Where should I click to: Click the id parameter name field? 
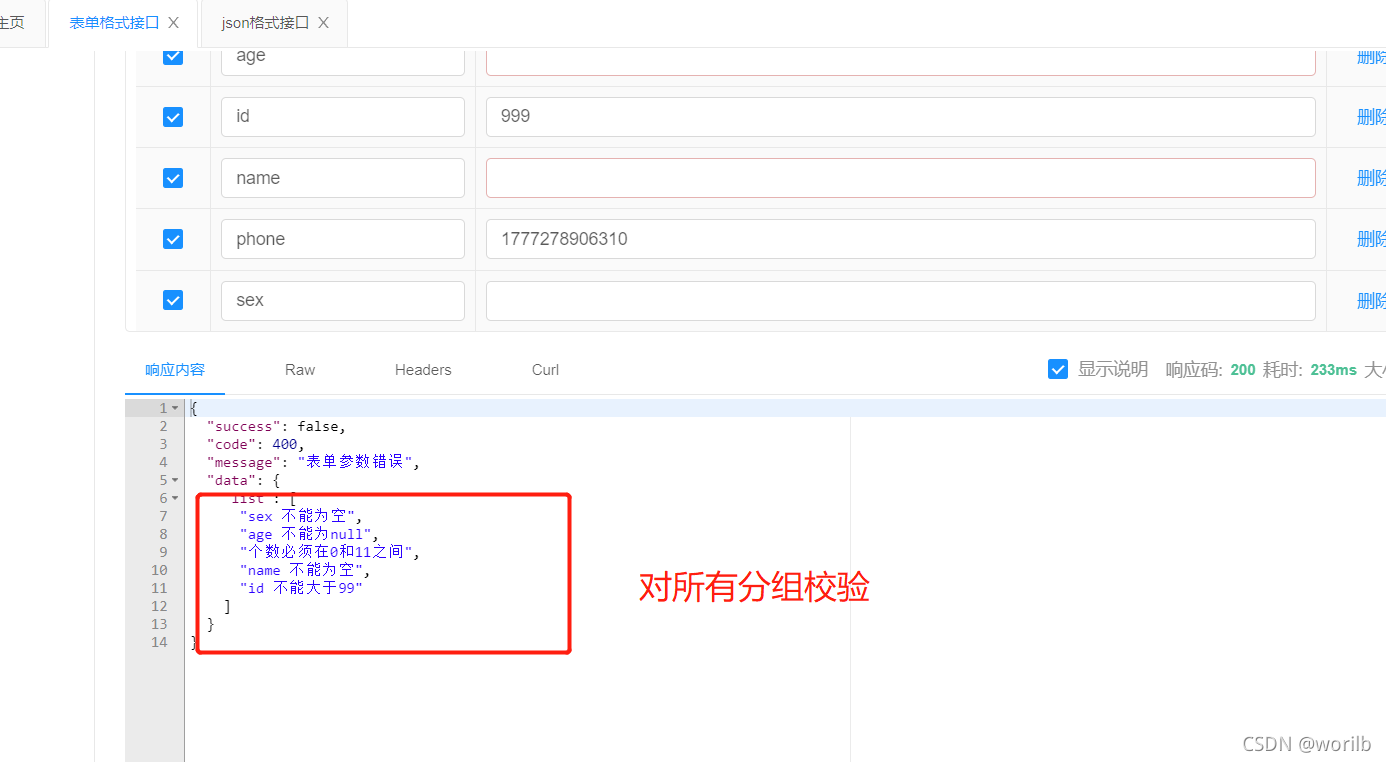(343, 117)
